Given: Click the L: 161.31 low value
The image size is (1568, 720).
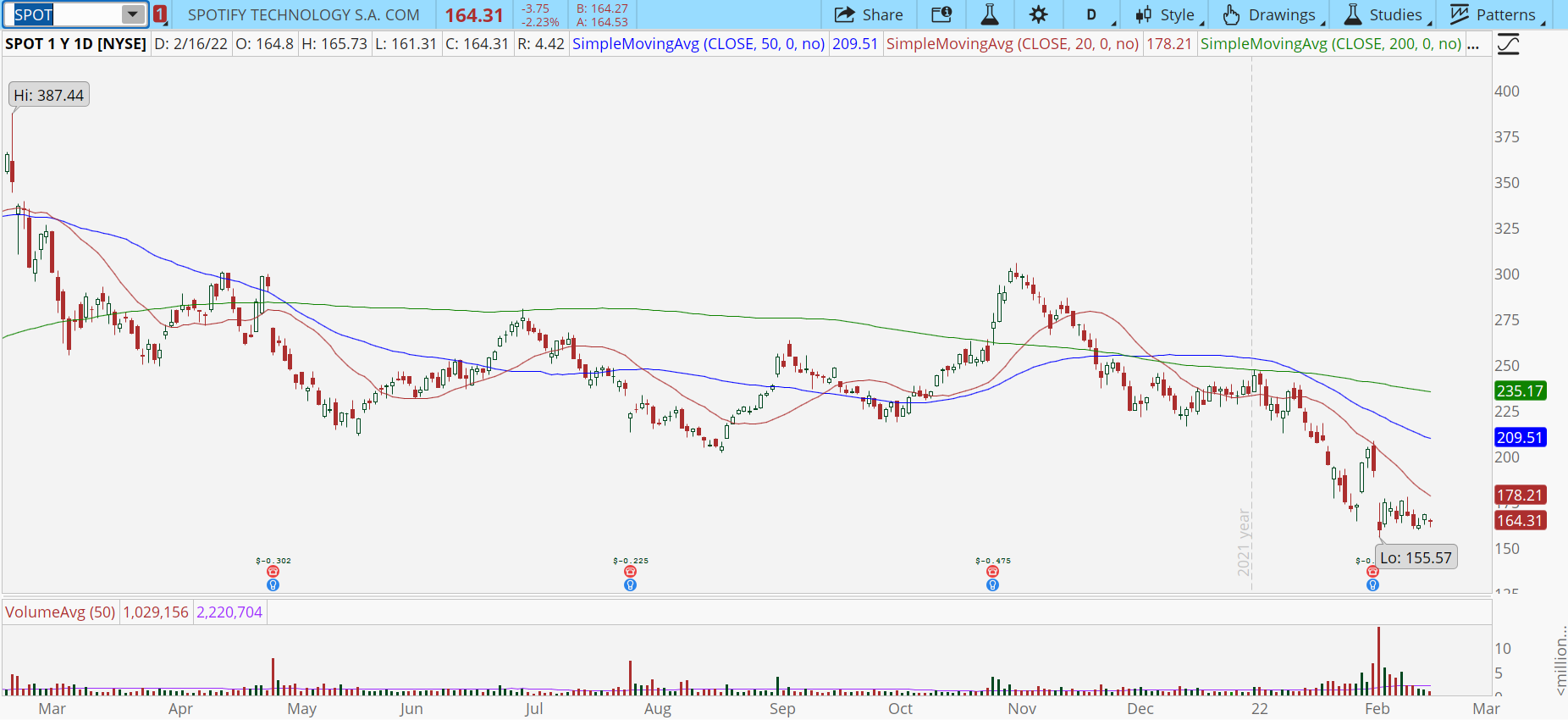Looking at the screenshot, I should (x=406, y=44).
